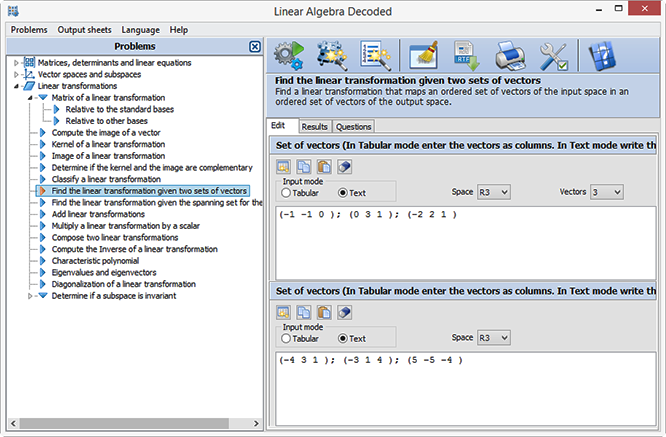Select Eigenvalues and eigenvectors

pos(104,273)
